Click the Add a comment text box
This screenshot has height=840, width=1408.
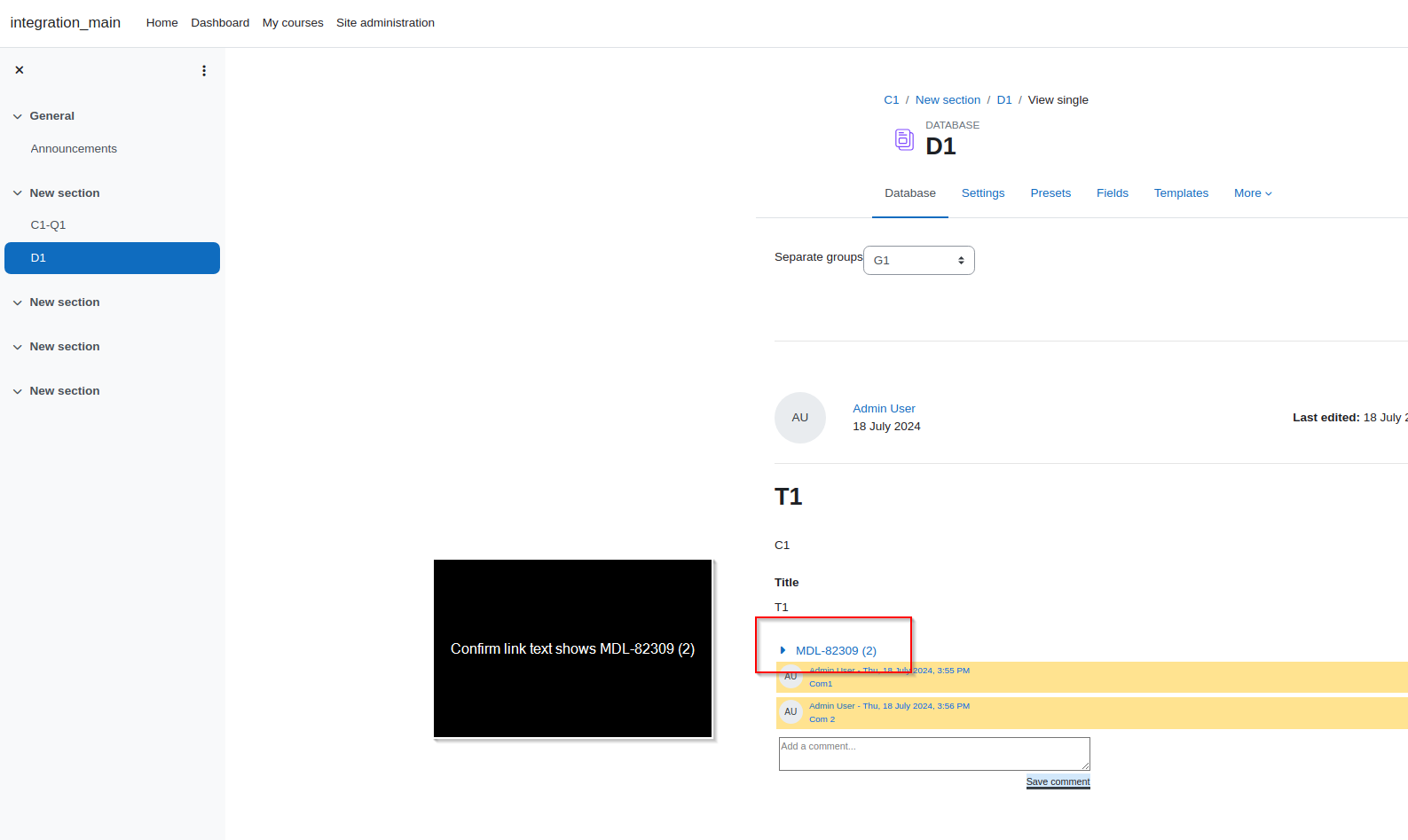934,754
